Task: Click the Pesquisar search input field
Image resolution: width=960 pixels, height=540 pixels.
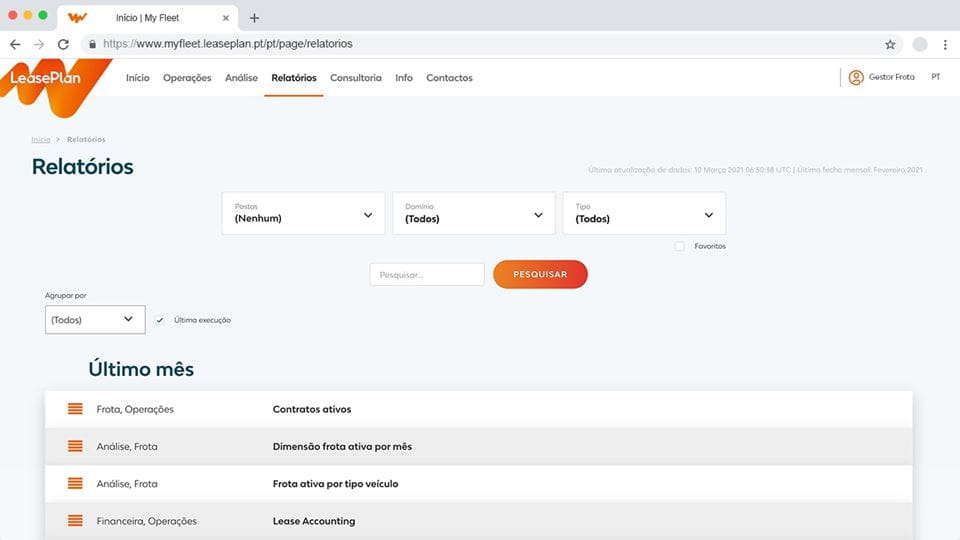Action: point(427,274)
